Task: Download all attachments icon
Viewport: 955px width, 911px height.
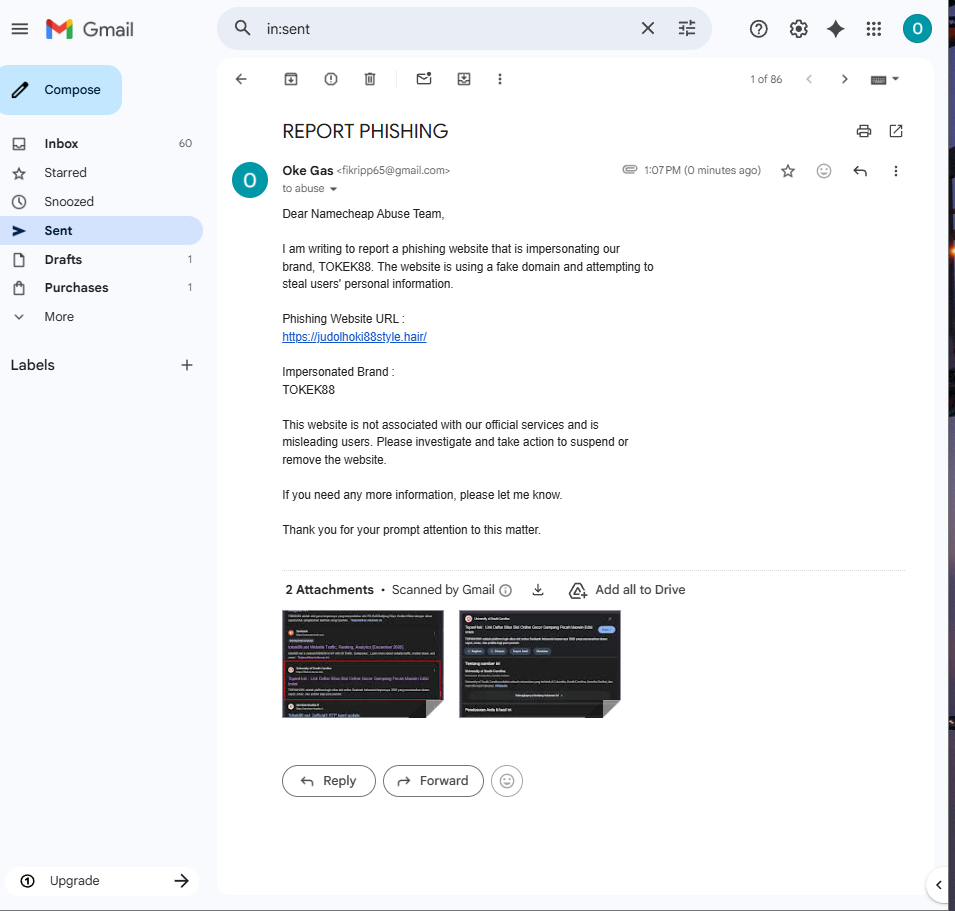Action: tap(538, 589)
